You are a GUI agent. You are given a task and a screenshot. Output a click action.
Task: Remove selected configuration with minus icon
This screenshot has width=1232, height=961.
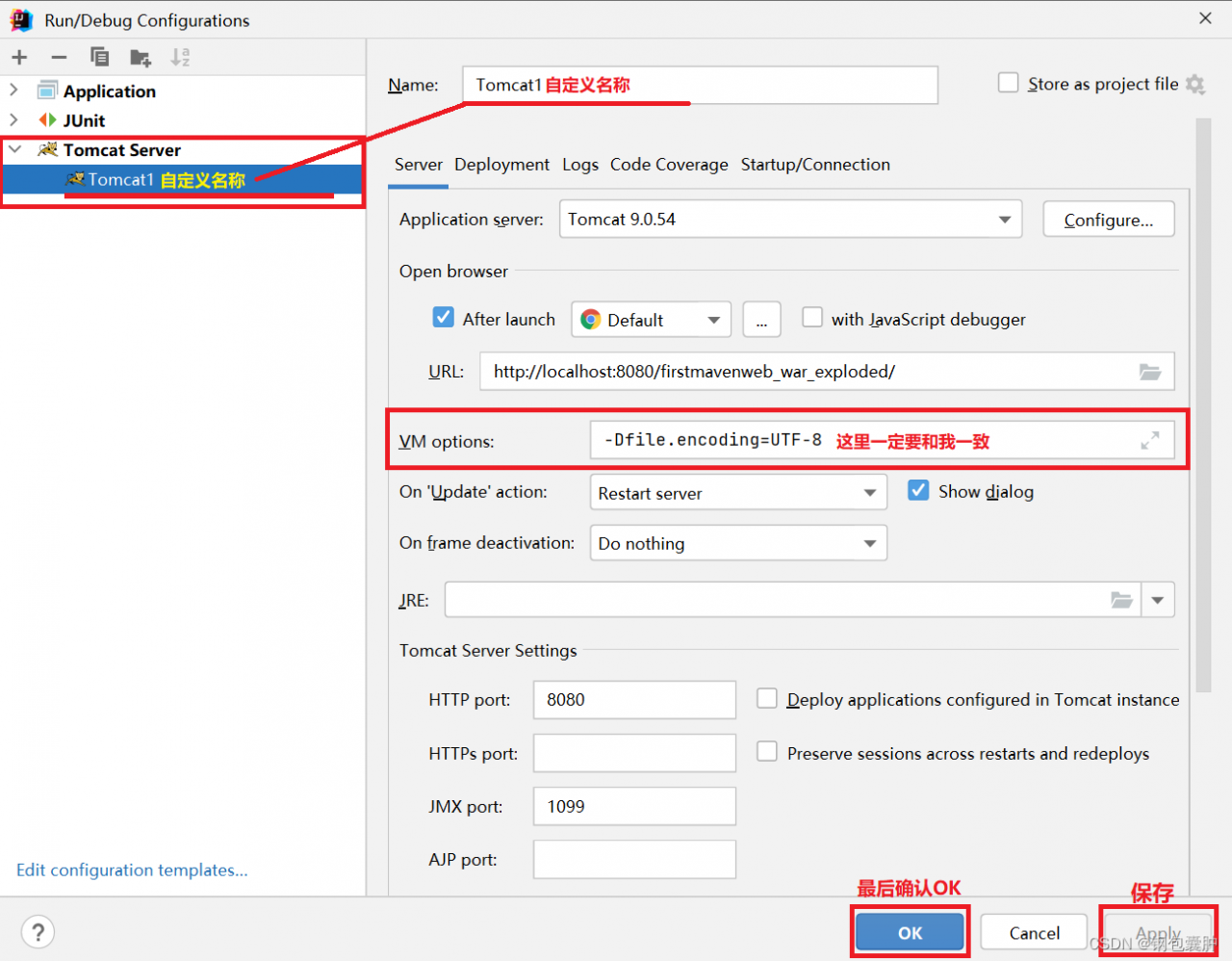pos(59,58)
